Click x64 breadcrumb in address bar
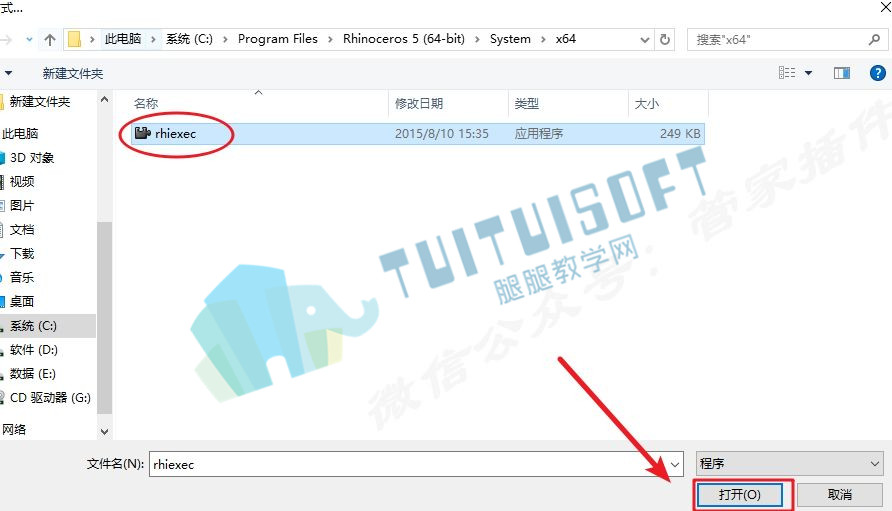This screenshot has width=892, height=511. [x=565, y=39]
